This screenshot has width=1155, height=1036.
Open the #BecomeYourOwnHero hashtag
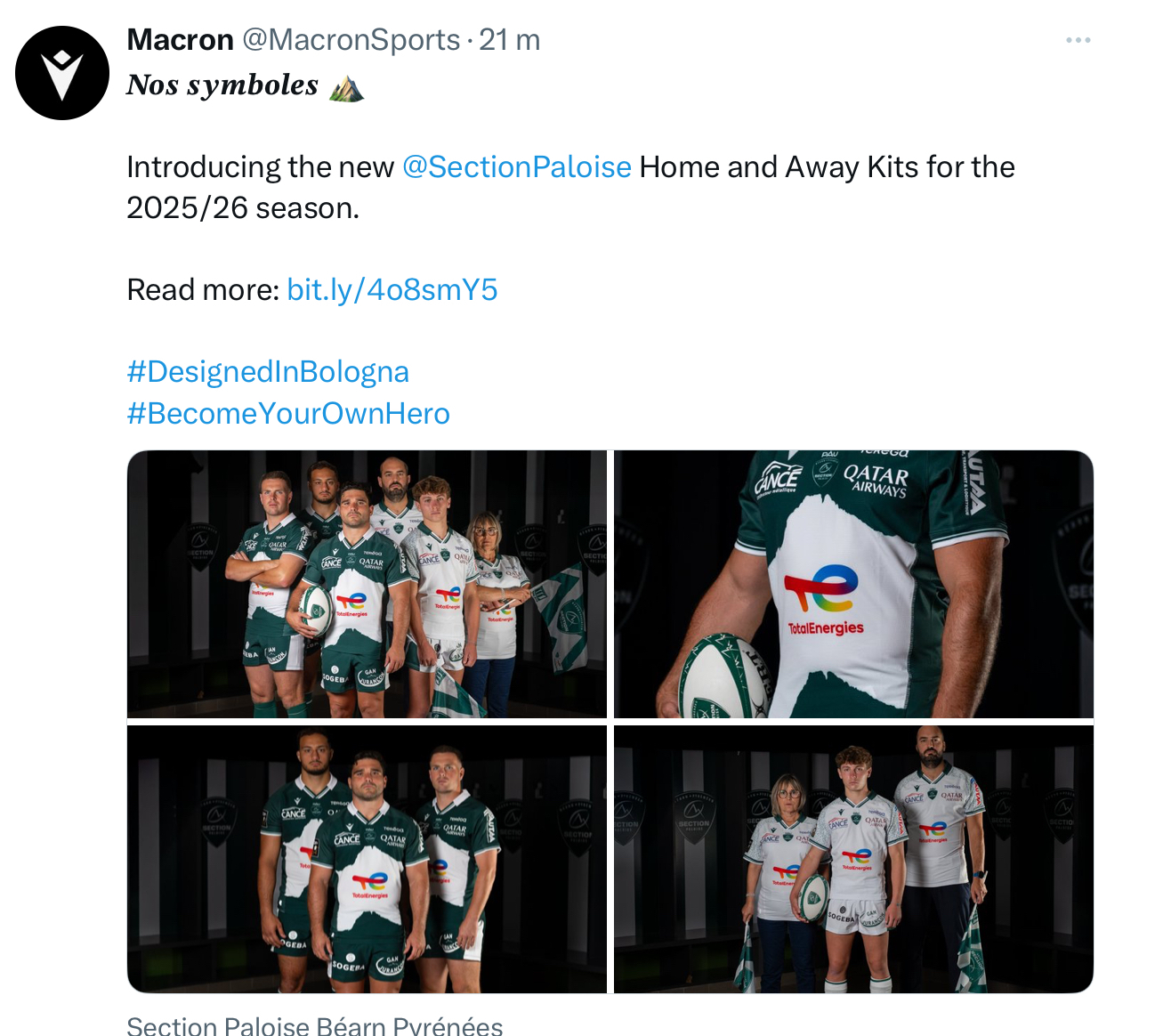point(288,414)
